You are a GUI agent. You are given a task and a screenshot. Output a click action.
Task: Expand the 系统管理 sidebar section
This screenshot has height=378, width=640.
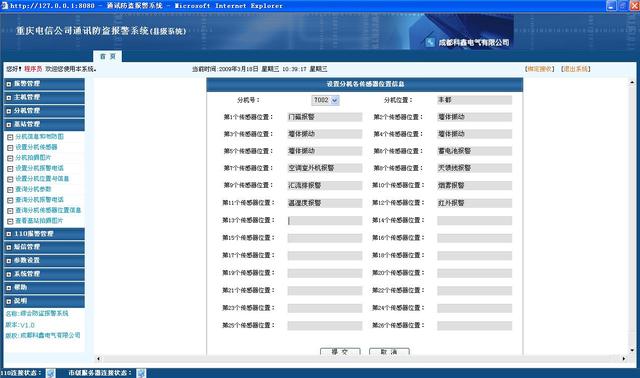coord(44,274)
